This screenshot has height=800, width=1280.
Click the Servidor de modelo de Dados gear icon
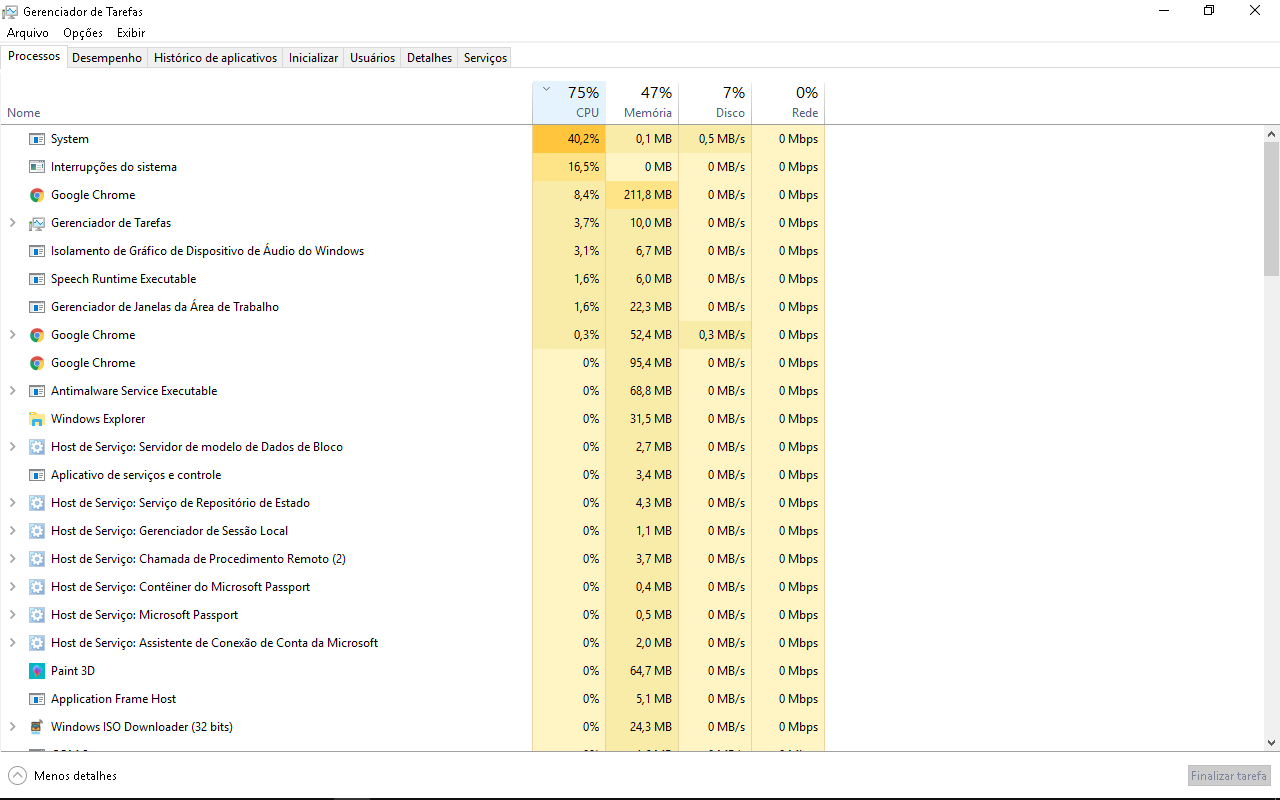[x=37, y=447]
